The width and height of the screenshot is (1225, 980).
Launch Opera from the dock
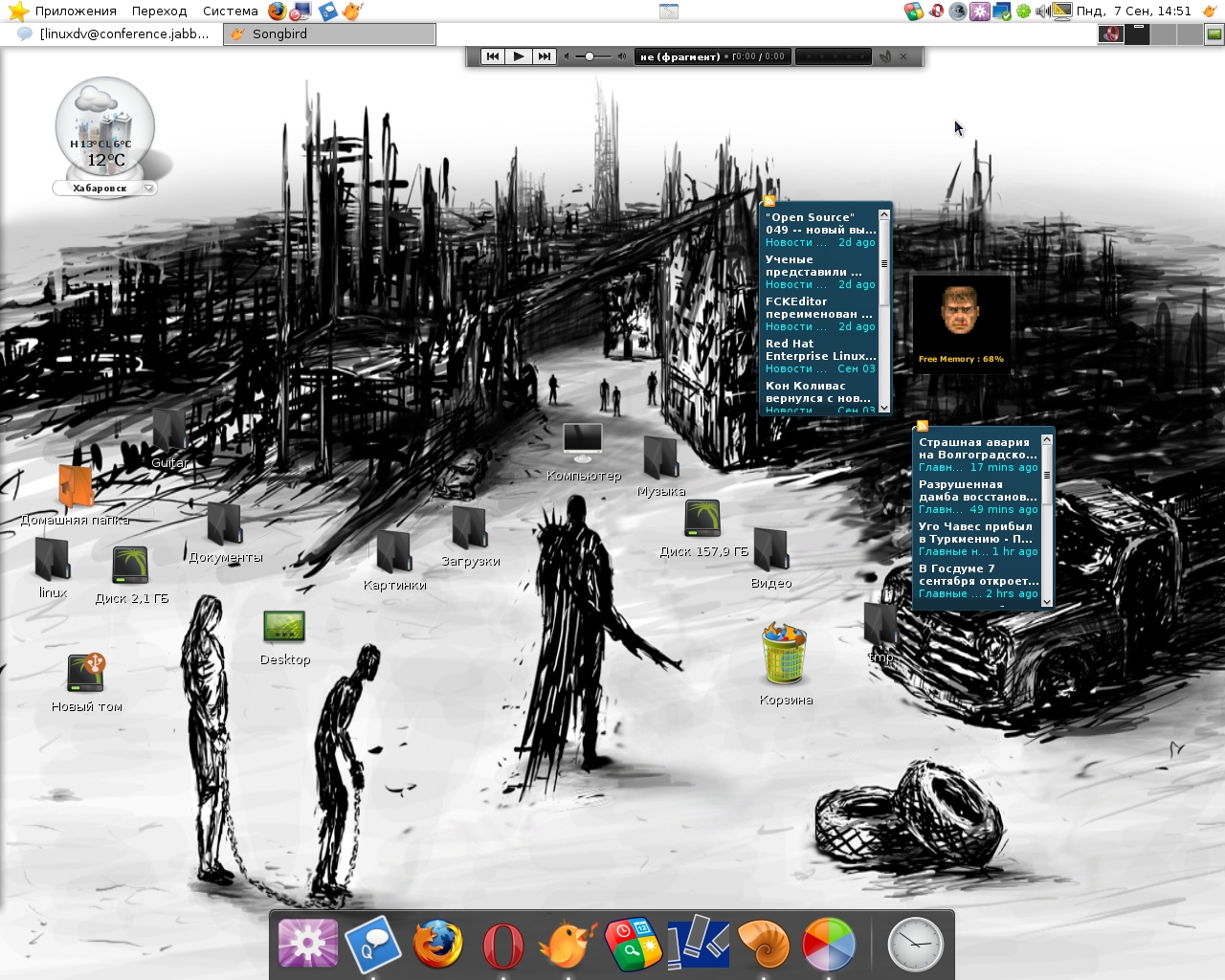[x=502, y=946]
